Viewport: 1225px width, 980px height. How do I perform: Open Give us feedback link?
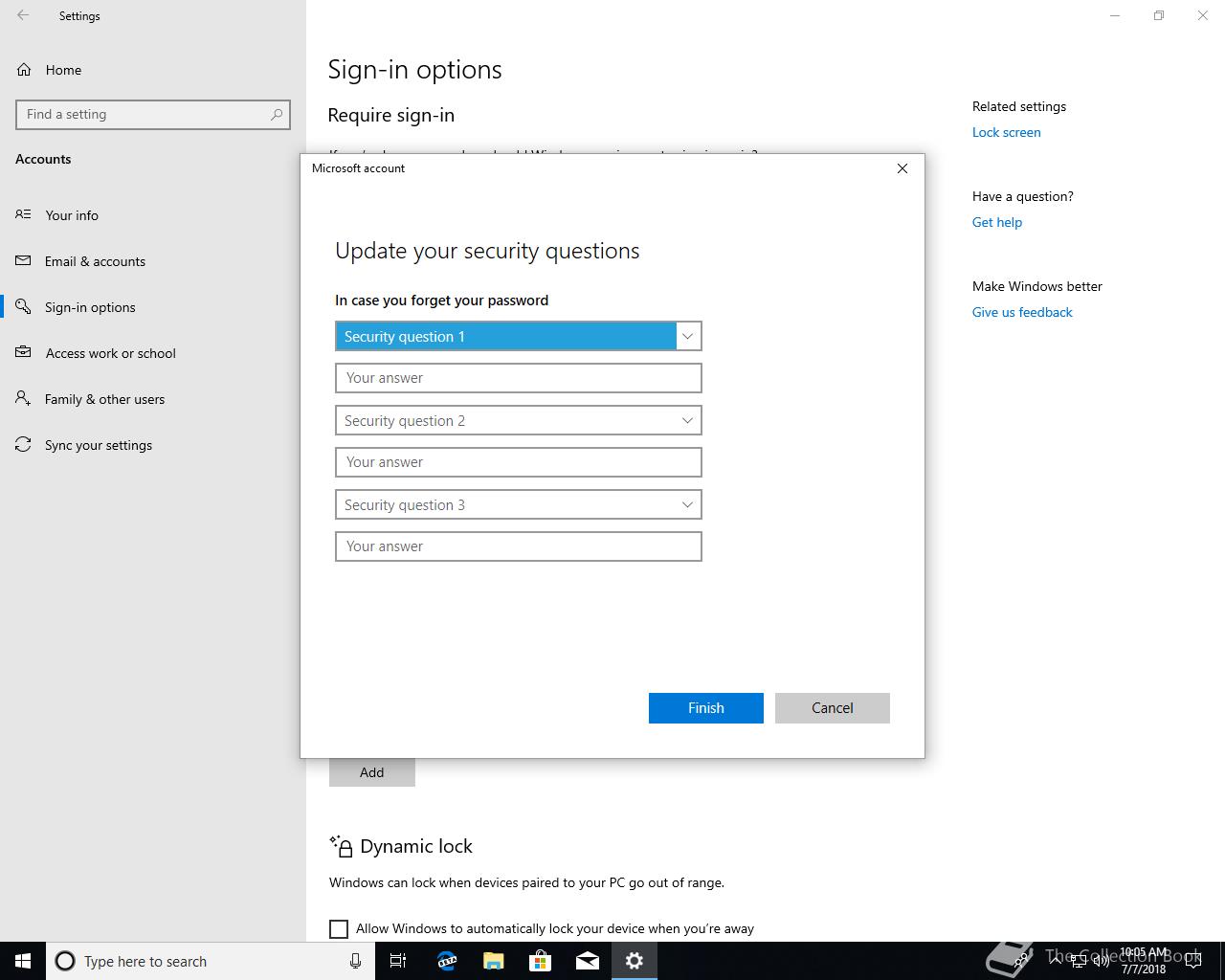coord(1022,312)
